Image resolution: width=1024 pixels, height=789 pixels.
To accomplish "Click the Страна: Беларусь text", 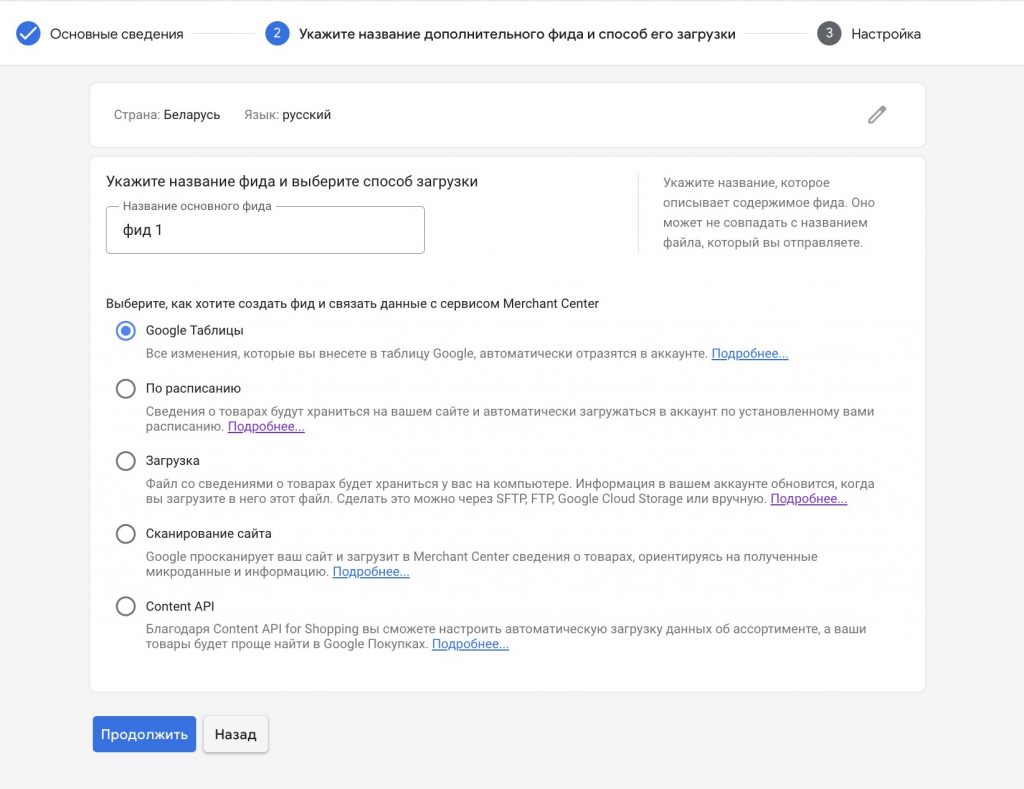I will coord(167,115).
